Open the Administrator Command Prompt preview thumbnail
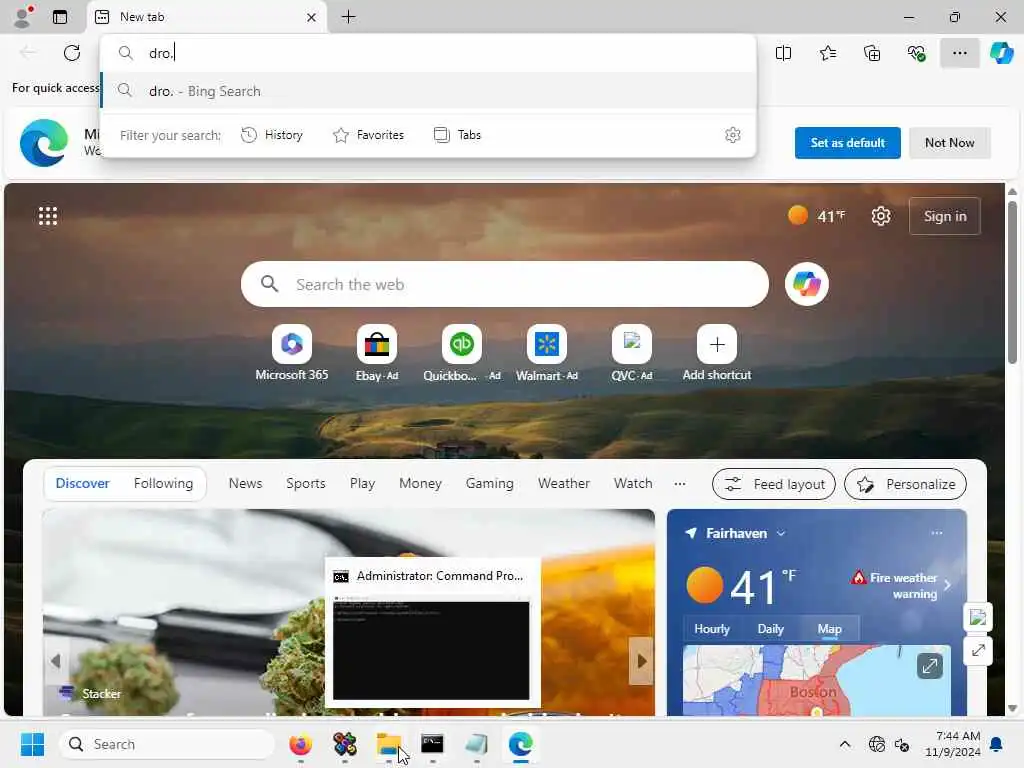The height and width of the screenshot is (768, 1024). click(x=432, y=632)
